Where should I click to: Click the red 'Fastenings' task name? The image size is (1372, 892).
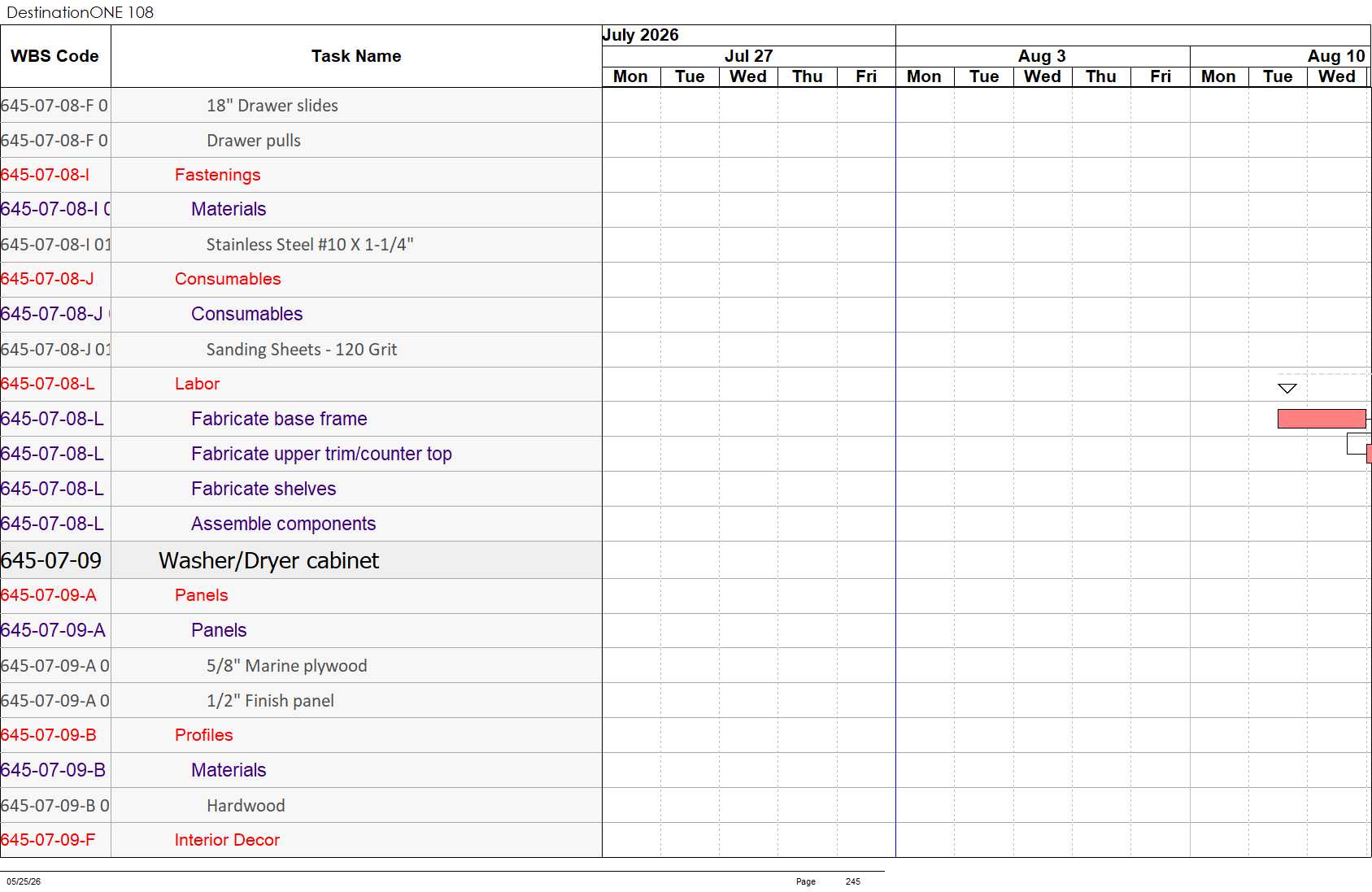point(218,175)
